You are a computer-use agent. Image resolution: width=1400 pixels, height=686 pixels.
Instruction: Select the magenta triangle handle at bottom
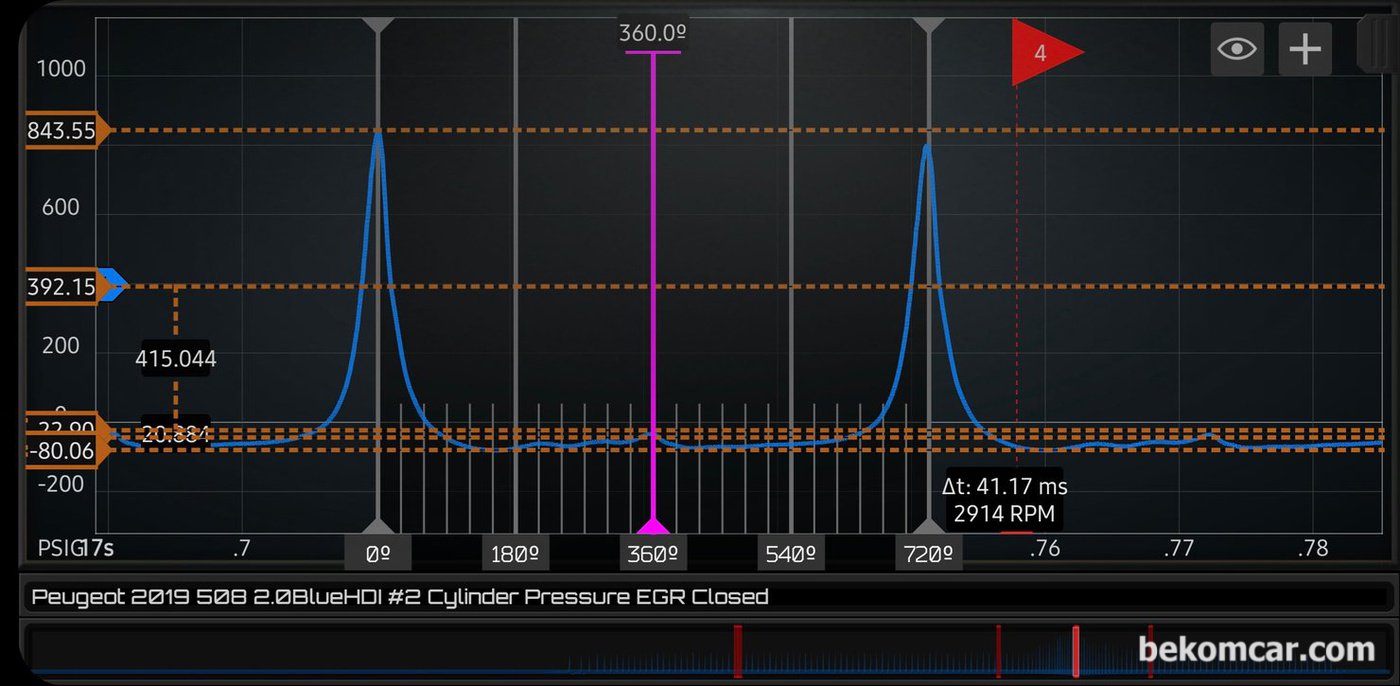pos(653,526)
